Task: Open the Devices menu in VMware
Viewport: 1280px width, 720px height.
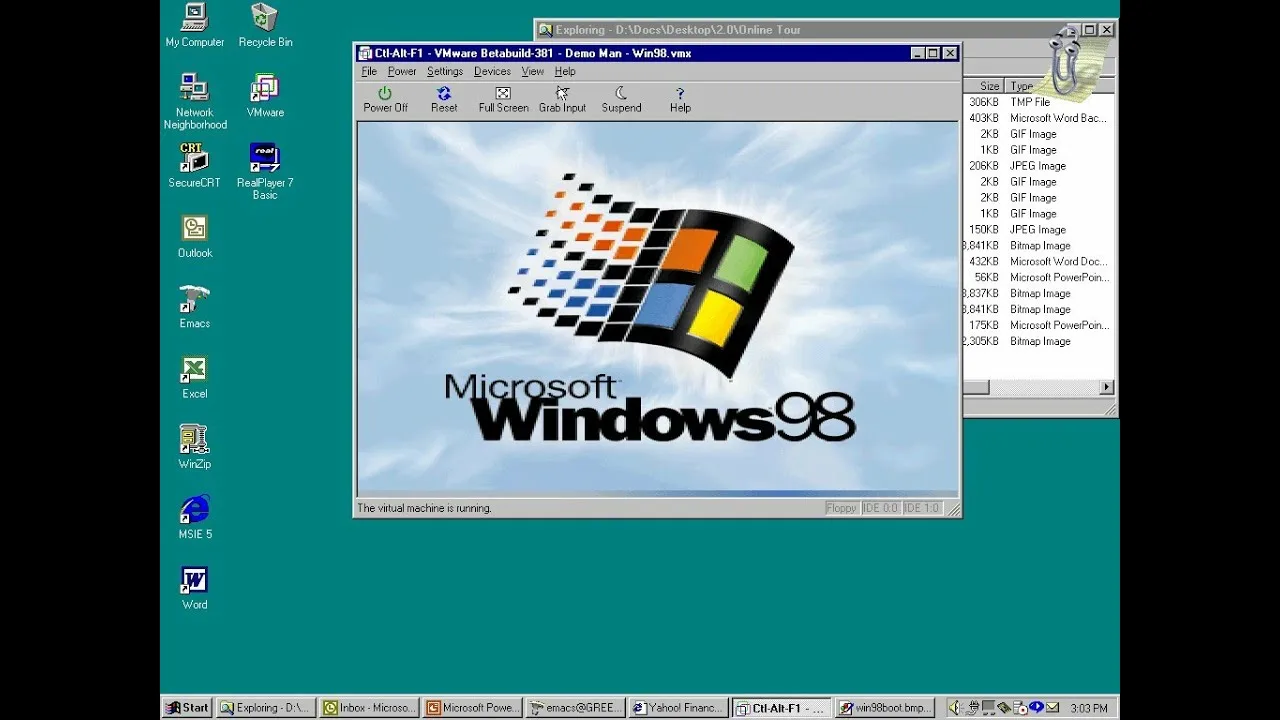Action: 492,72
